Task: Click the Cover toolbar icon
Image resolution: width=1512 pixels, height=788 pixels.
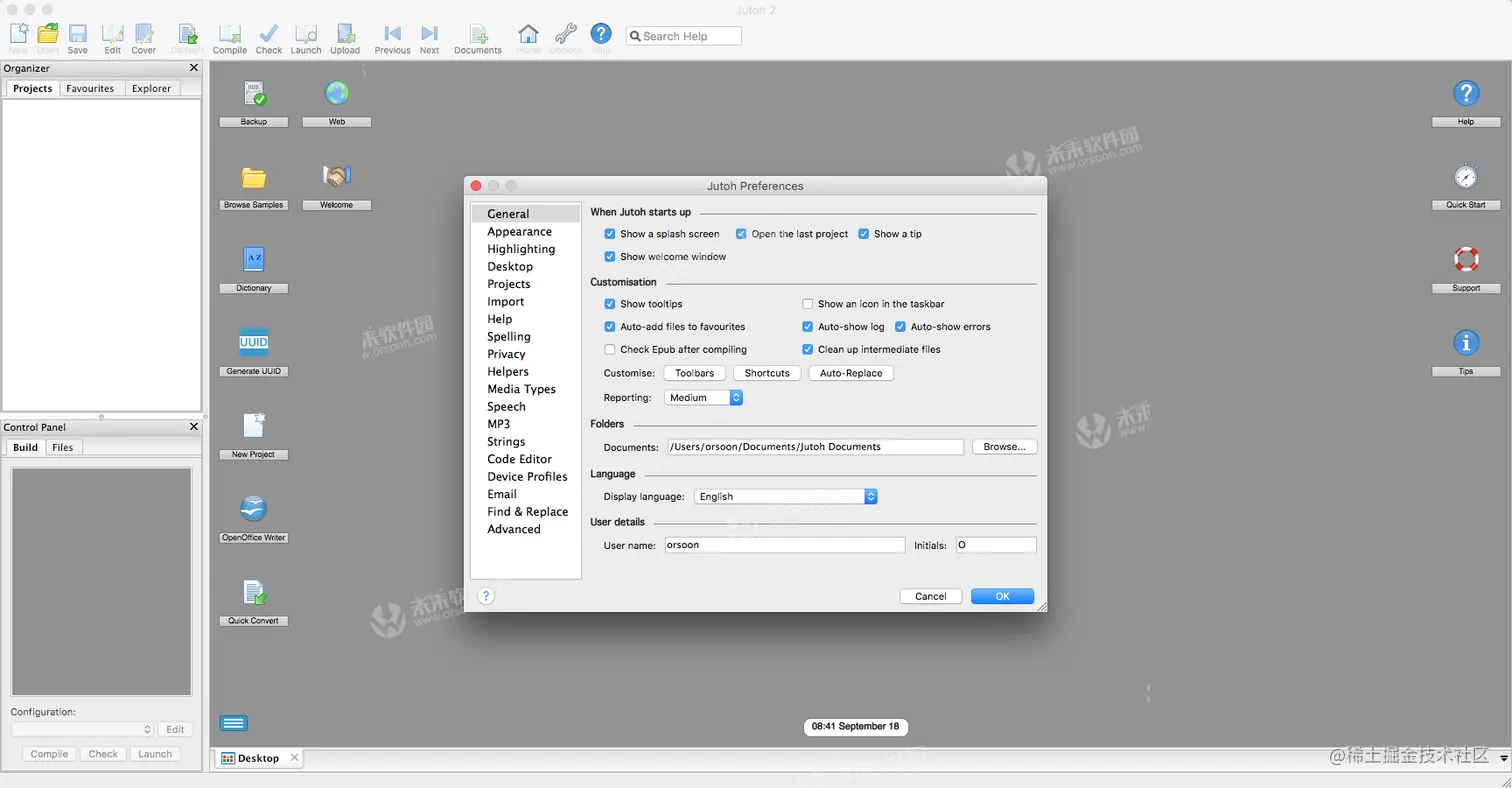Action: click(x=144, y=35)
